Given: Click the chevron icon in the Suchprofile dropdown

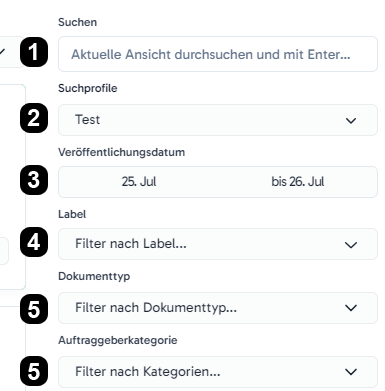Looking at the screenshot, I should coord(351,120).
